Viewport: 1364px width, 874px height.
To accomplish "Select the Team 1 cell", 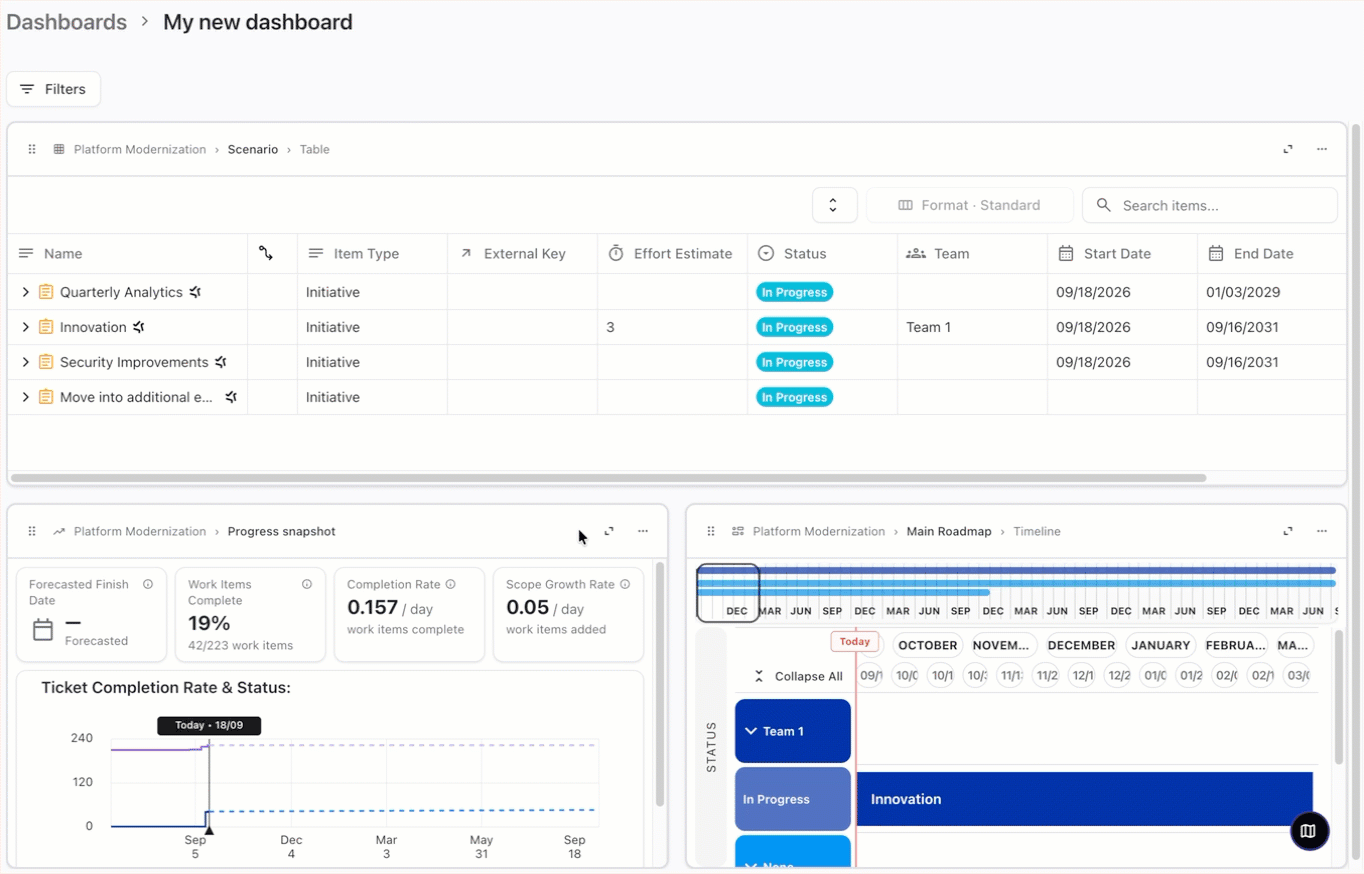I will pyautogui.click(x=972, y=327).
